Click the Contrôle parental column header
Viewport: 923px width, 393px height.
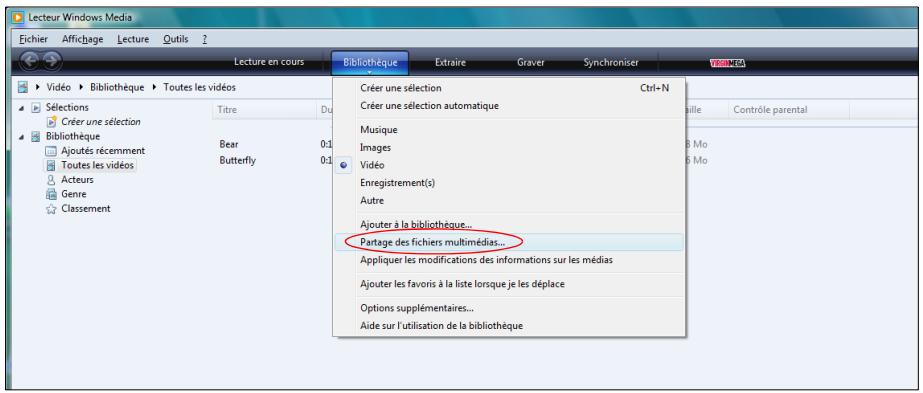[789, 110]
